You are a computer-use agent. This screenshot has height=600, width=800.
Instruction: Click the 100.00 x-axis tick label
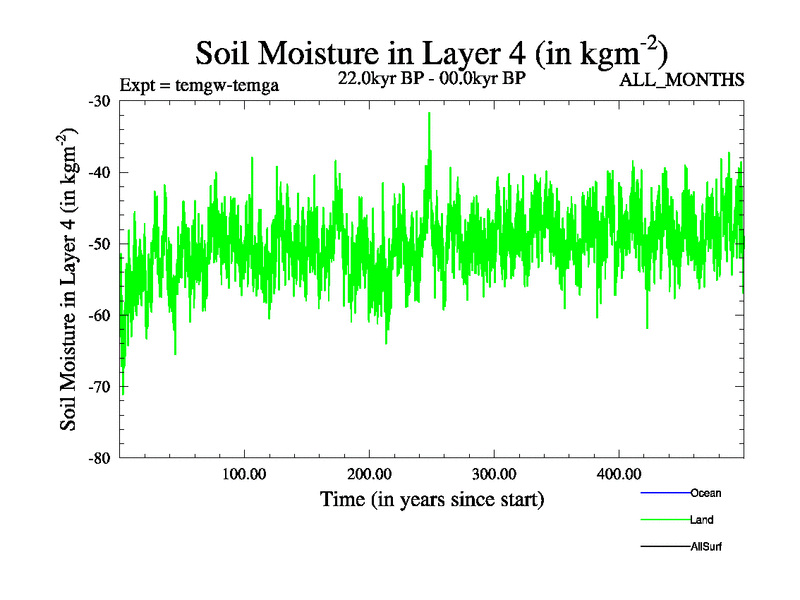click(x=244, y=473)
